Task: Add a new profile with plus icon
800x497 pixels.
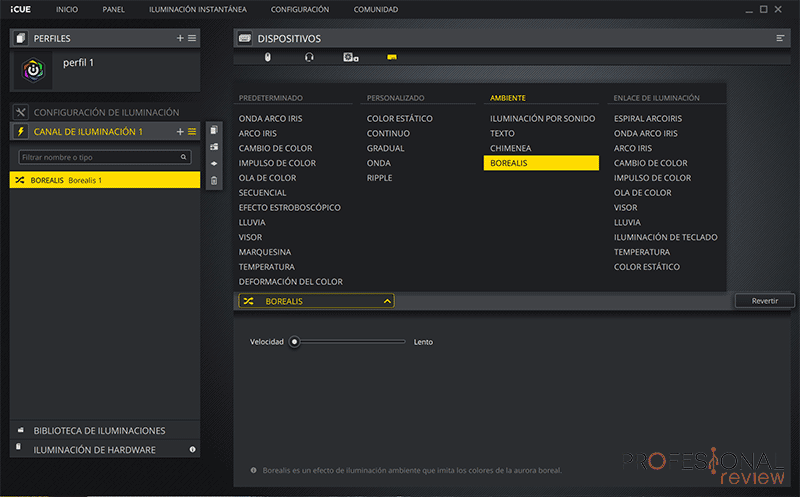Action: (x=180, y=38)
